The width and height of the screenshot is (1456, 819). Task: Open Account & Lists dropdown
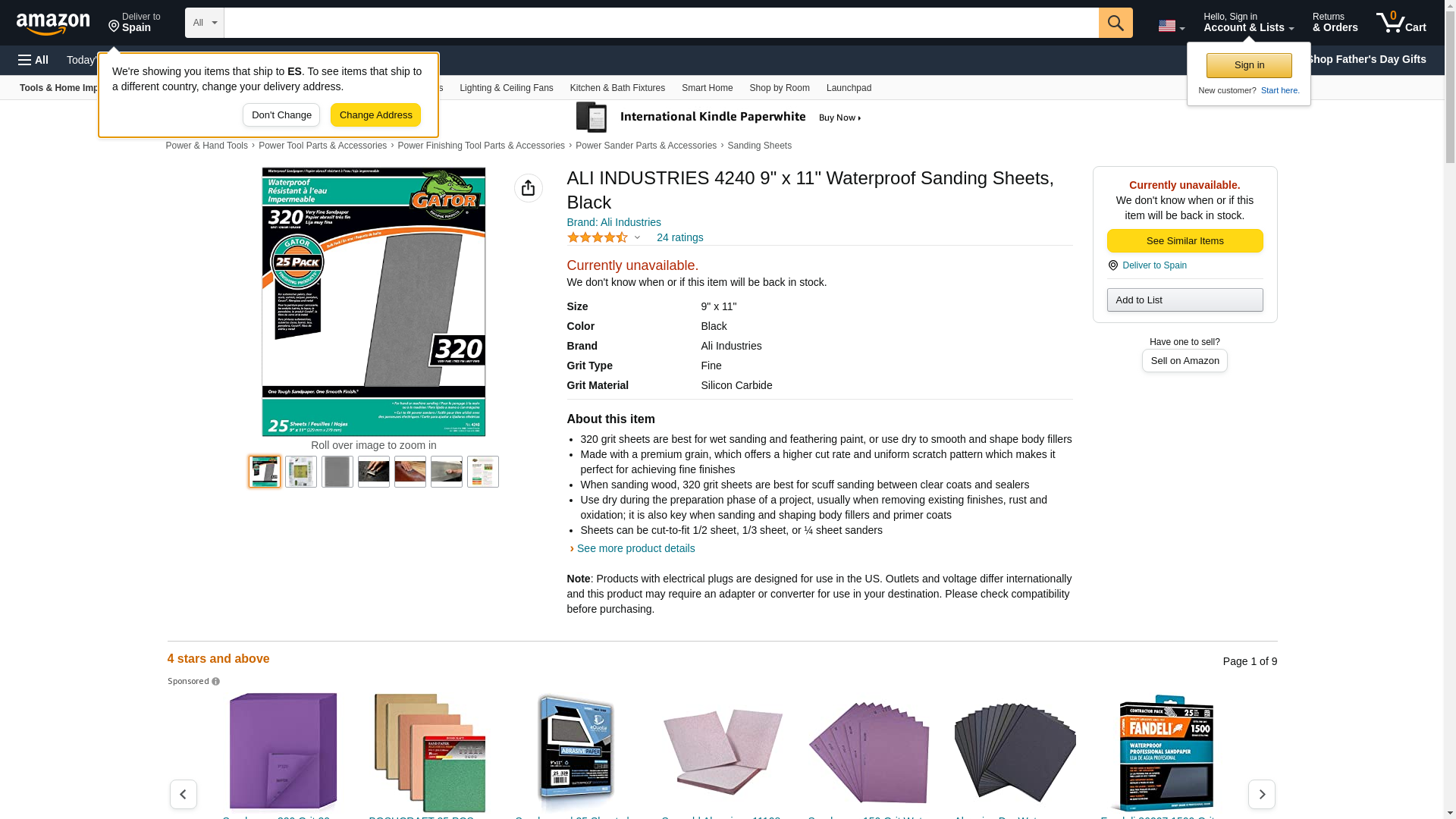pos(1248,23)
